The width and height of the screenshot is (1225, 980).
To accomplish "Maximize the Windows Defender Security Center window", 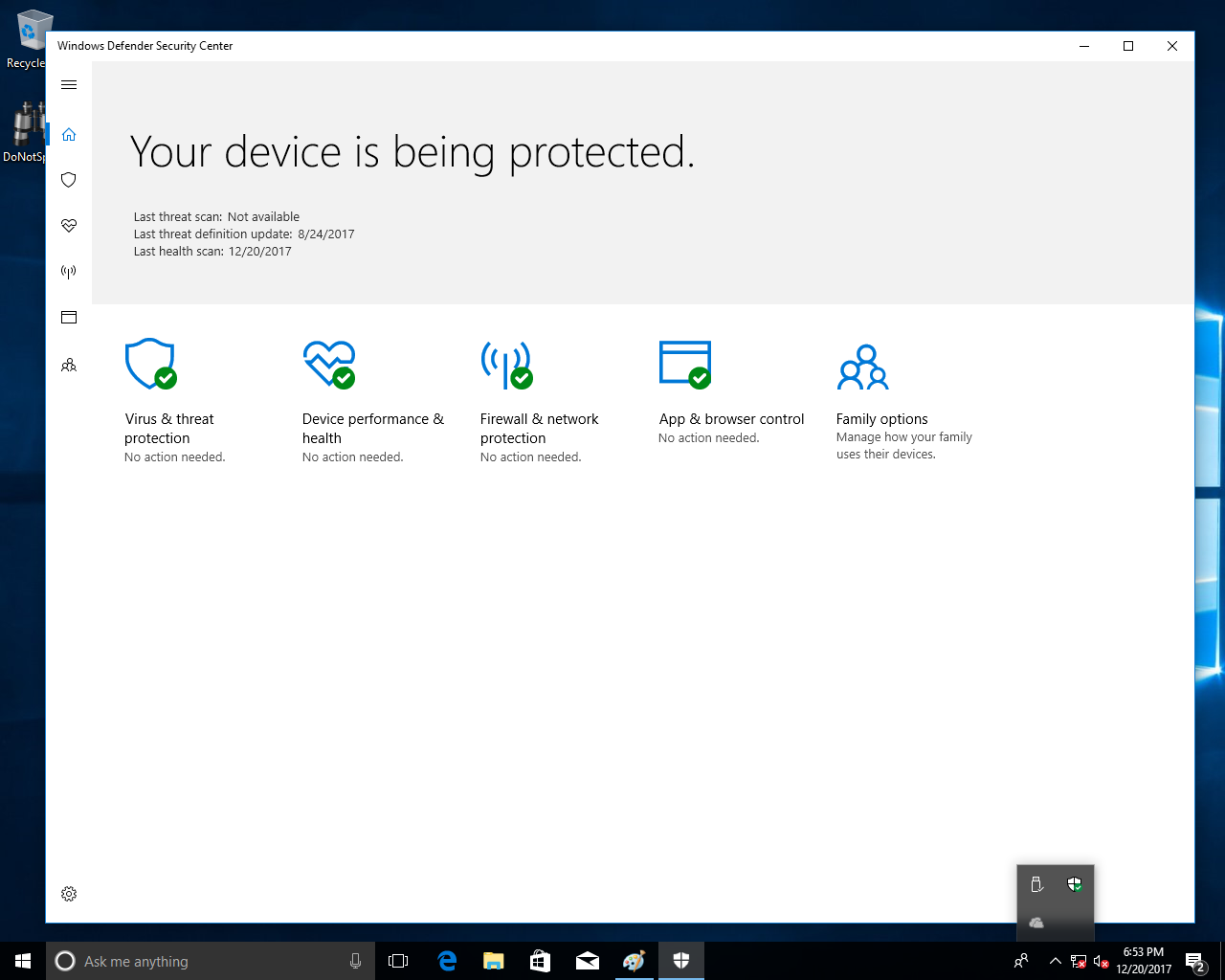I will coord(1128,46).
